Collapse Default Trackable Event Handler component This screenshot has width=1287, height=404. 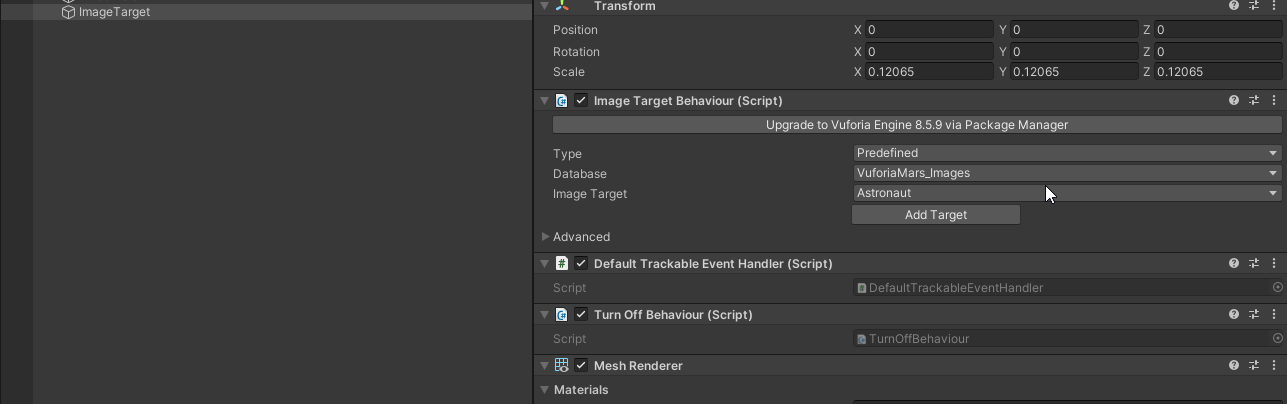[545, 264]
